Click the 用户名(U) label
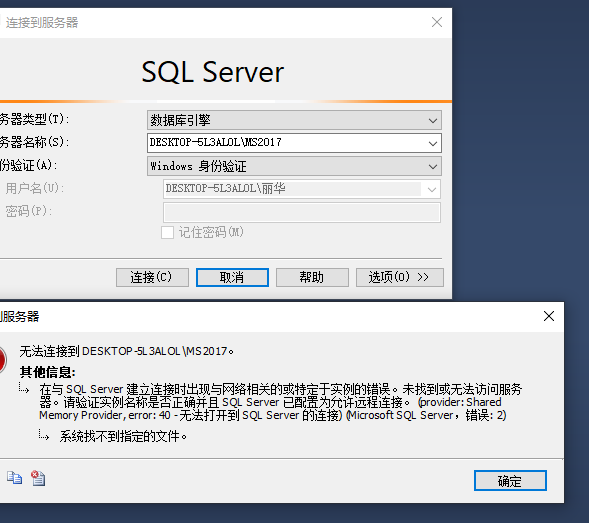 click(x=34, y=188)
